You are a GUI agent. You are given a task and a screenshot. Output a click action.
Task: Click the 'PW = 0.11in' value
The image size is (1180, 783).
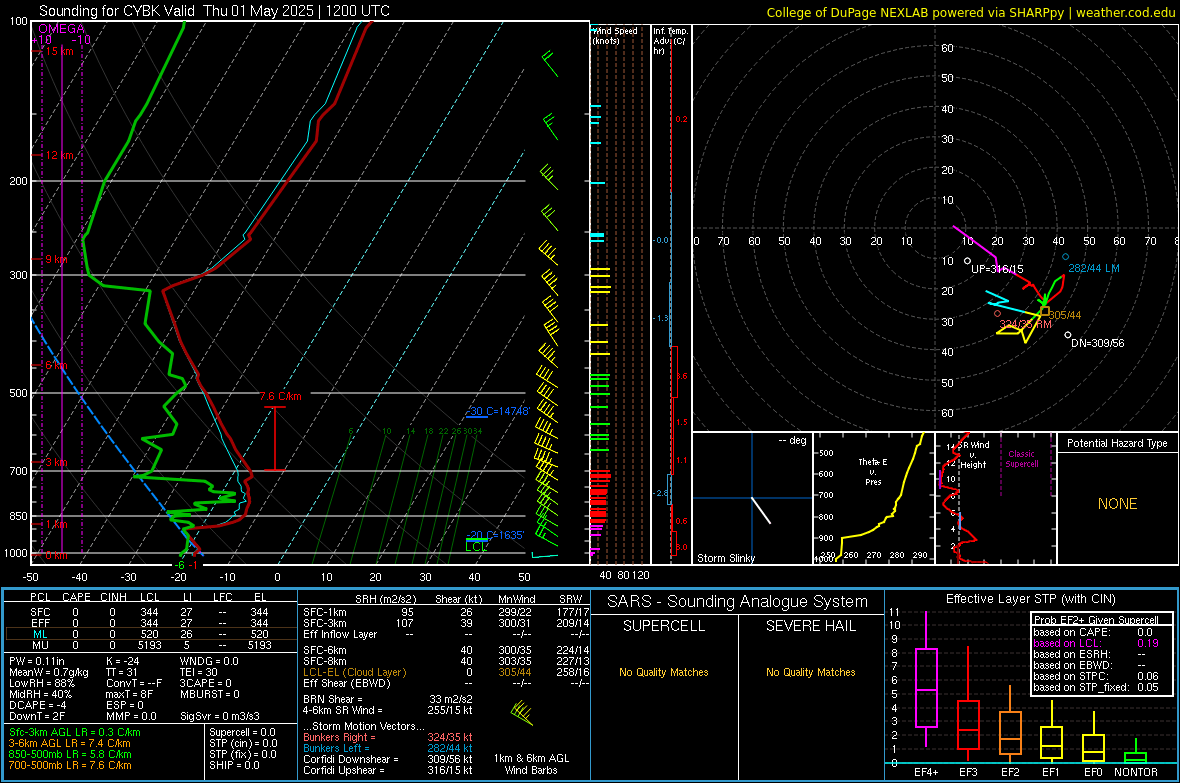point(37,661)
